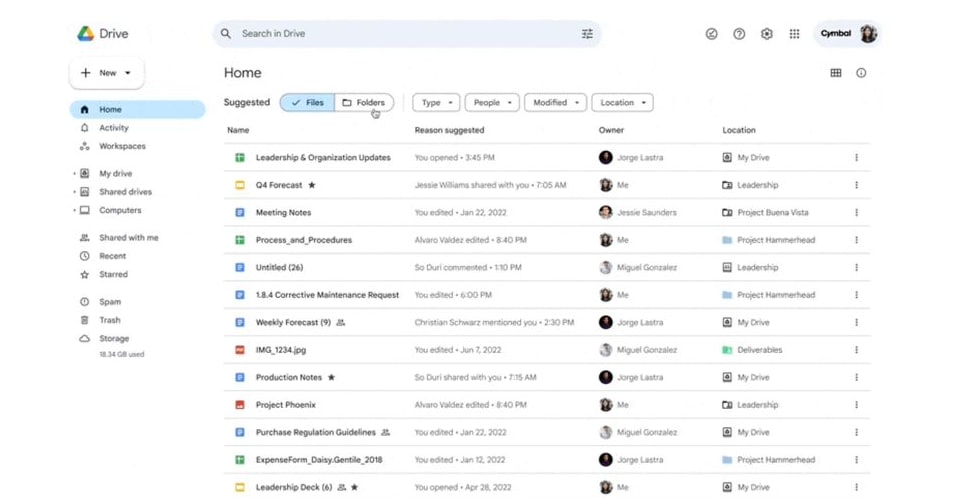This screenshot has width=969, height=498.
Task: Open the Type filter dropdown
Action: tap(436, 102)
